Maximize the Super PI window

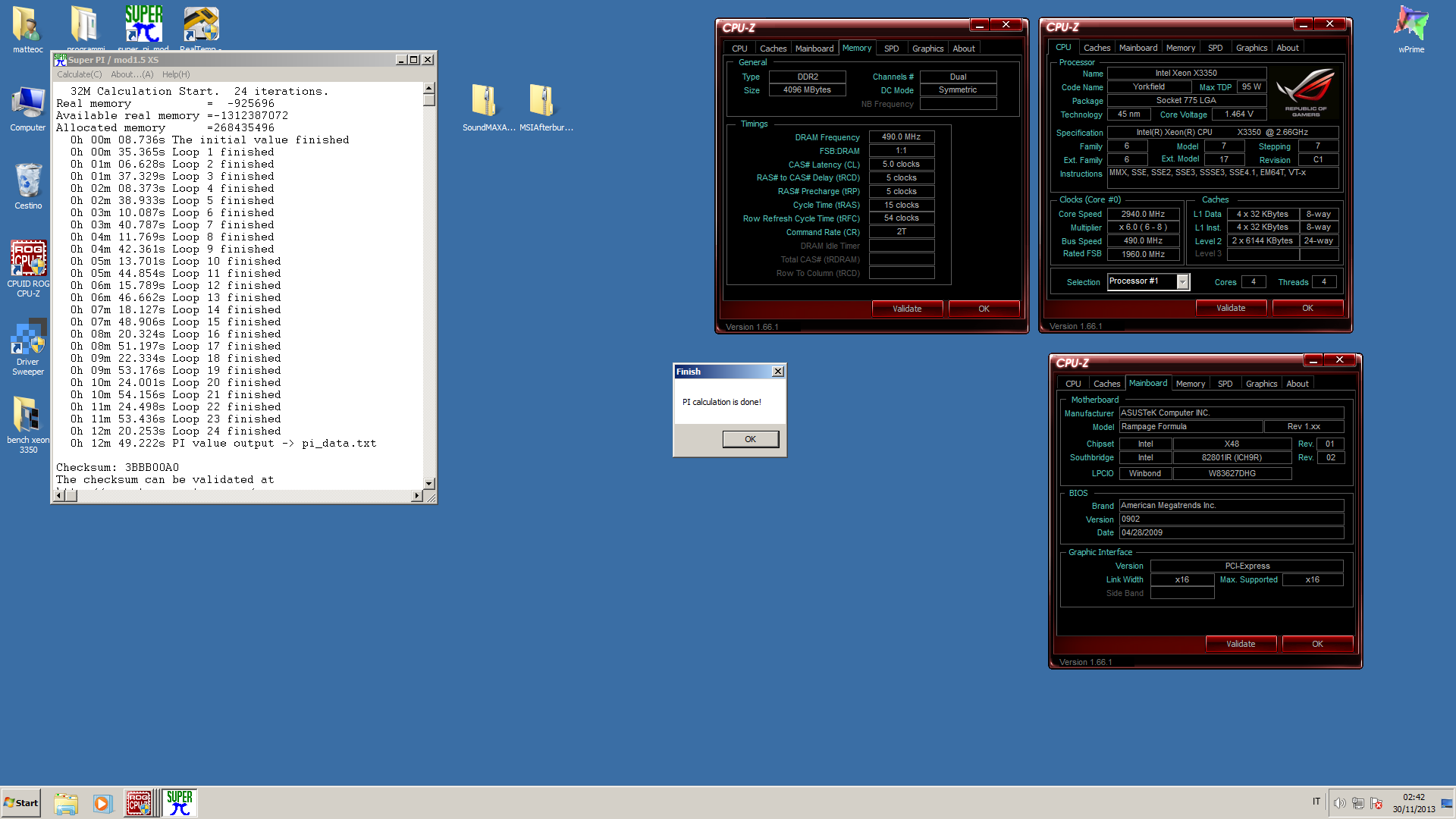(x=414, y=60)
